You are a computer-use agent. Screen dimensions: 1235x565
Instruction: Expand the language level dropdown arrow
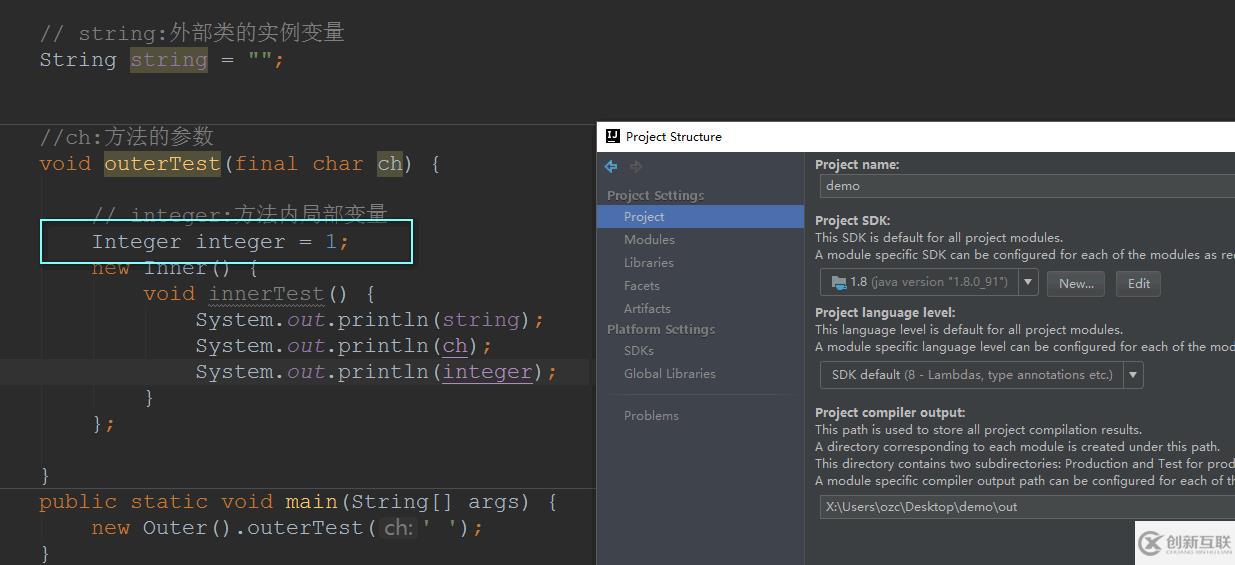(x=1133, y=375)
